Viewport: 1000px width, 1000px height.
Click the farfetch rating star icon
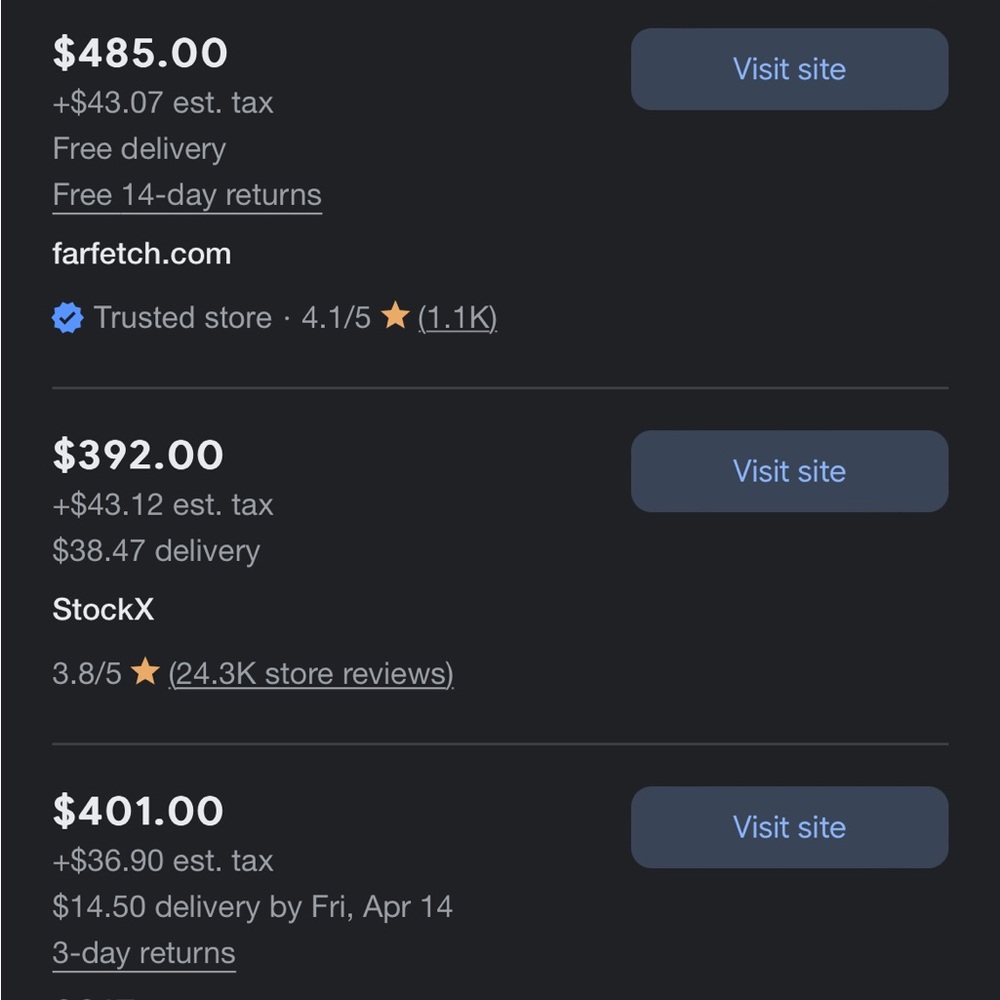(x=395, y=315)
